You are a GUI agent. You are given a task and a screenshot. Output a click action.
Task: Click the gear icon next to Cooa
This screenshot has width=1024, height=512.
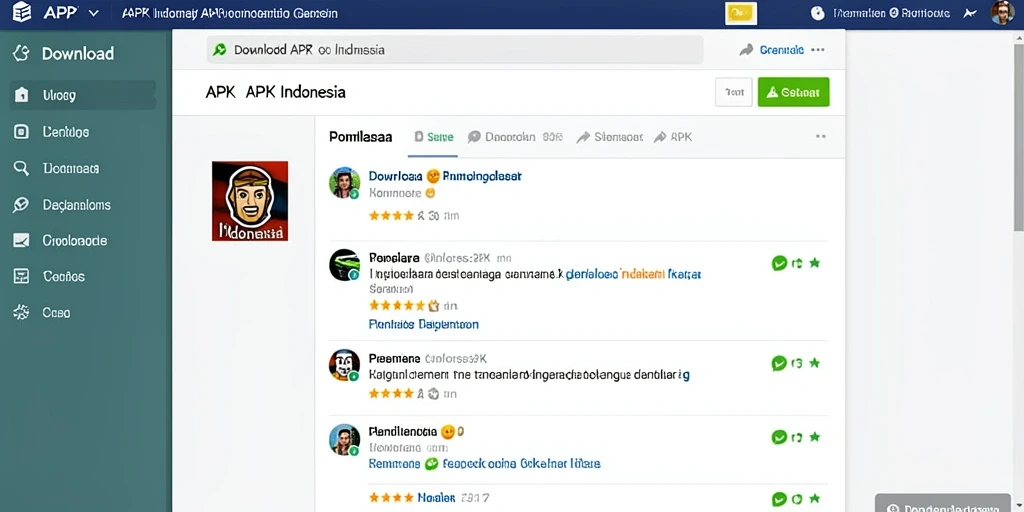tap(22, 312)
